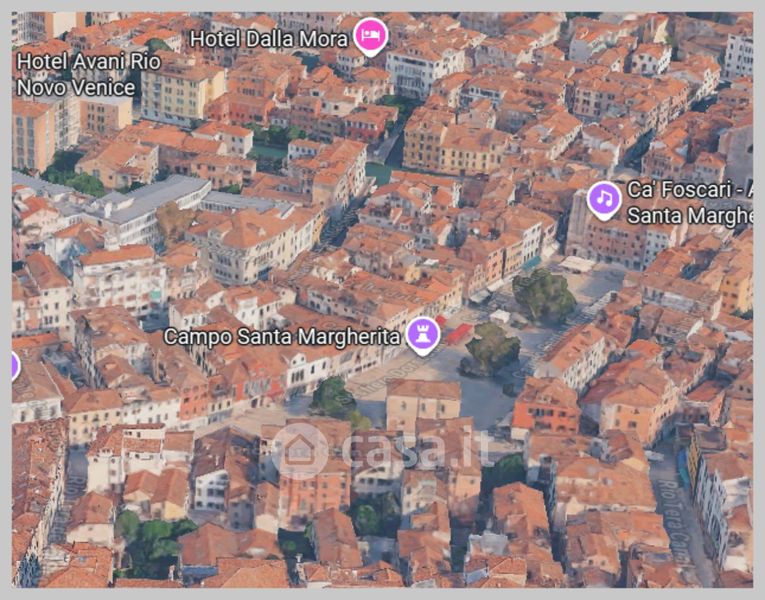This screenshot has height=600, width=765.
Task: Open the Hotel Dalla Mora text label
Action: 269,38
